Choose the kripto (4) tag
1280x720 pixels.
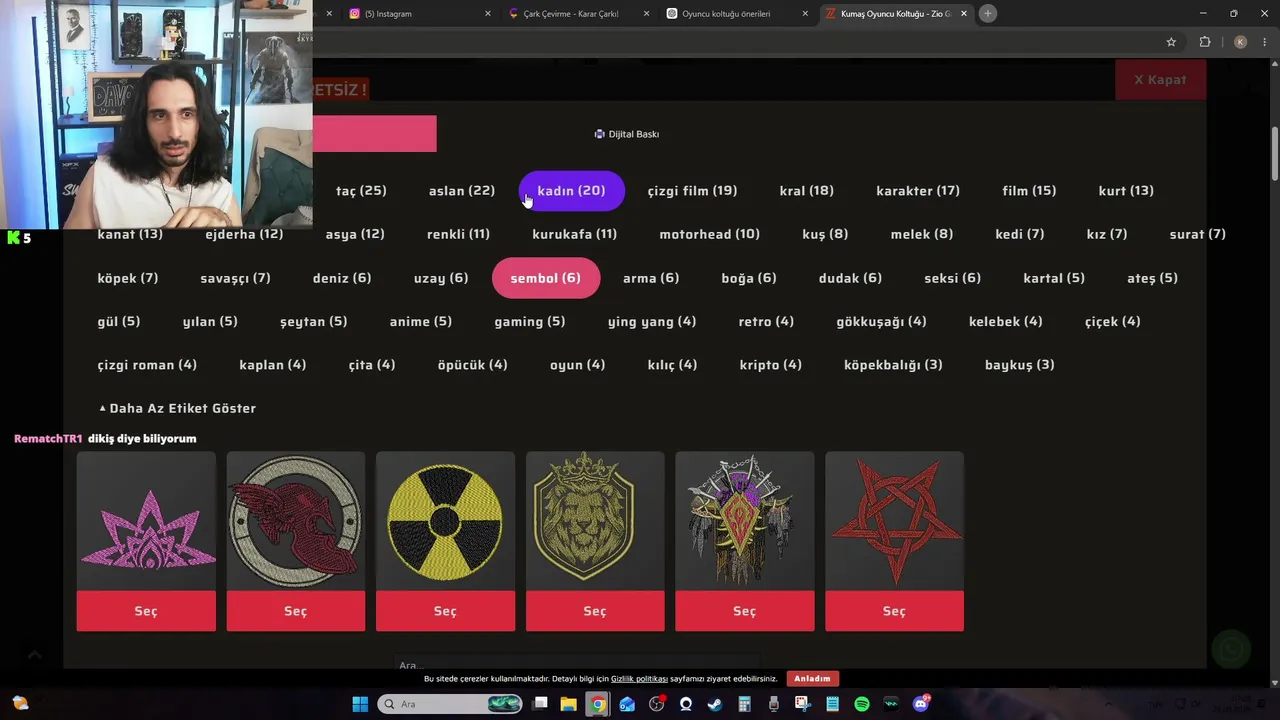(770, 365)
